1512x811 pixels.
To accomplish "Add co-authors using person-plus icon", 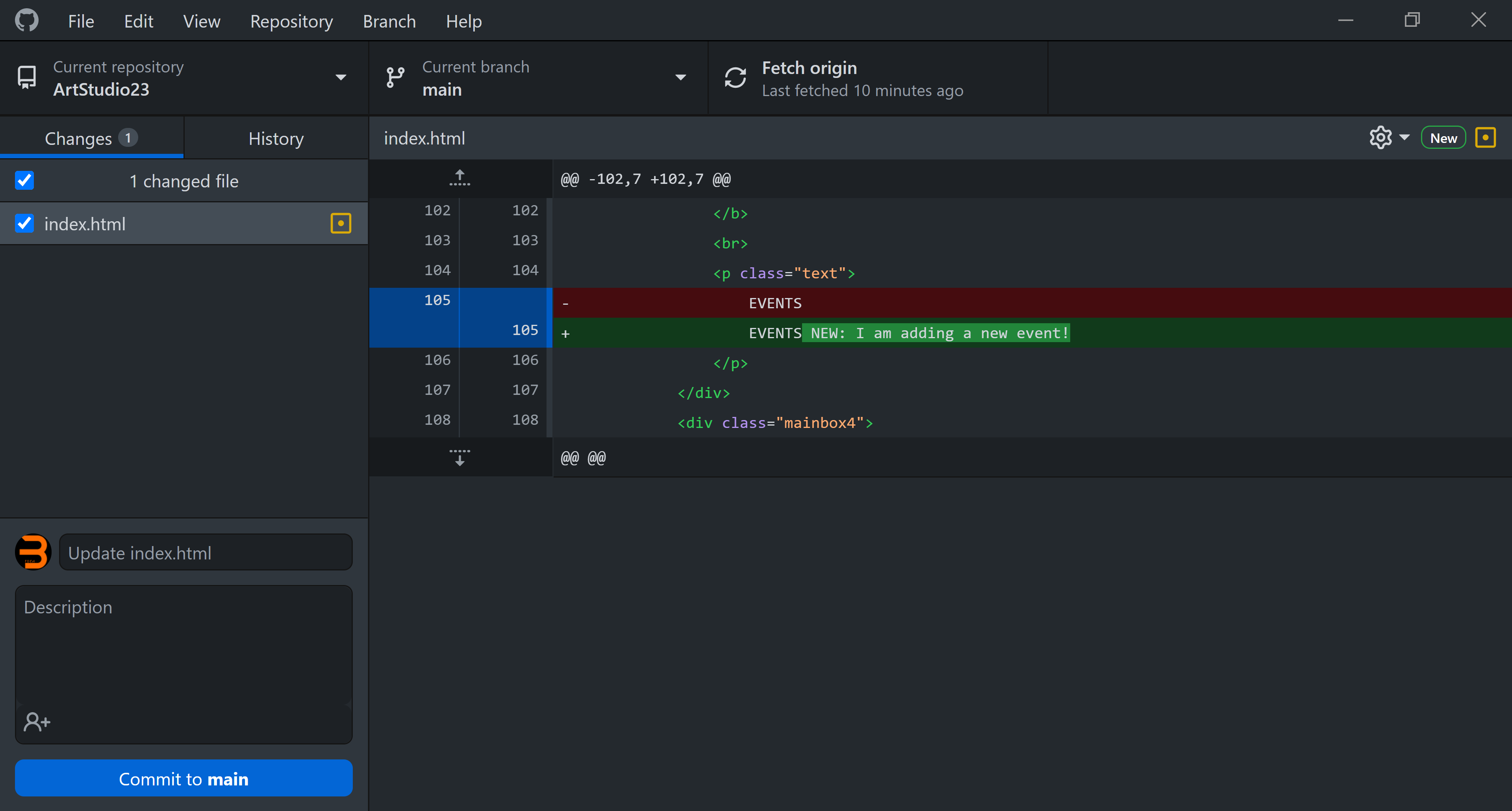I will [37, 722].
